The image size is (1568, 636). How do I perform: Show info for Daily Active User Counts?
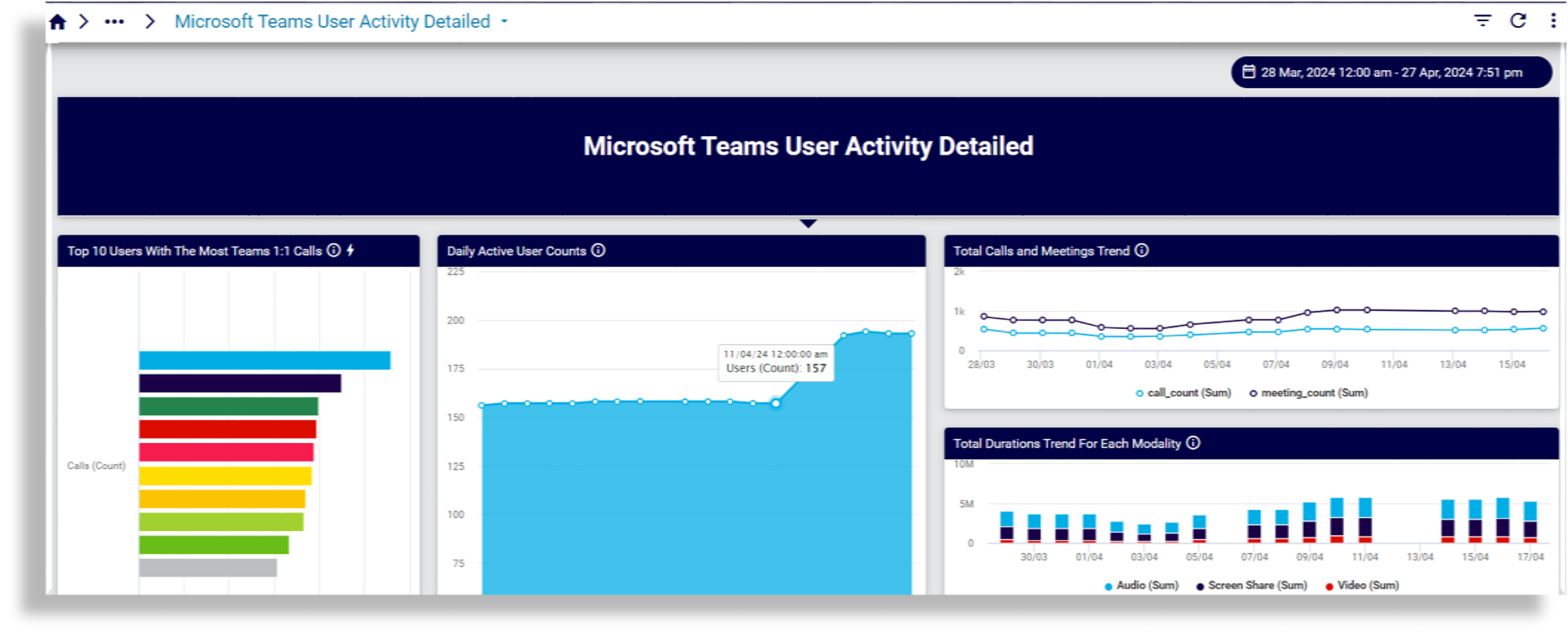[599, 251]
